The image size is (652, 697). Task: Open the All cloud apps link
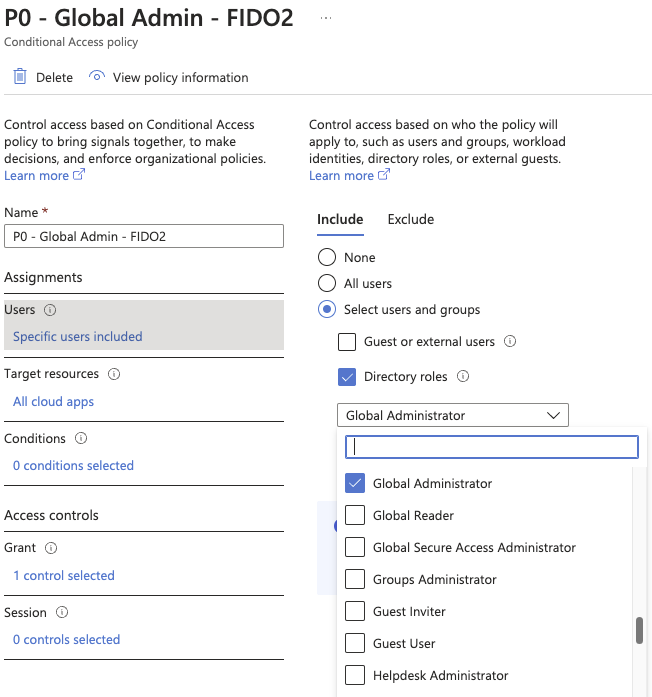point(53,401)
